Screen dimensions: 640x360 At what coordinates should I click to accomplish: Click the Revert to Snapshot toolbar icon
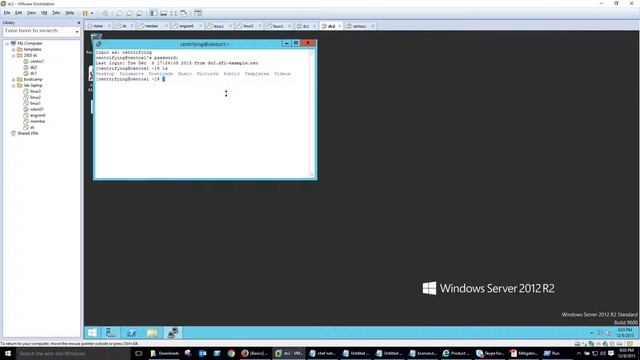click(x=129, y=13)
